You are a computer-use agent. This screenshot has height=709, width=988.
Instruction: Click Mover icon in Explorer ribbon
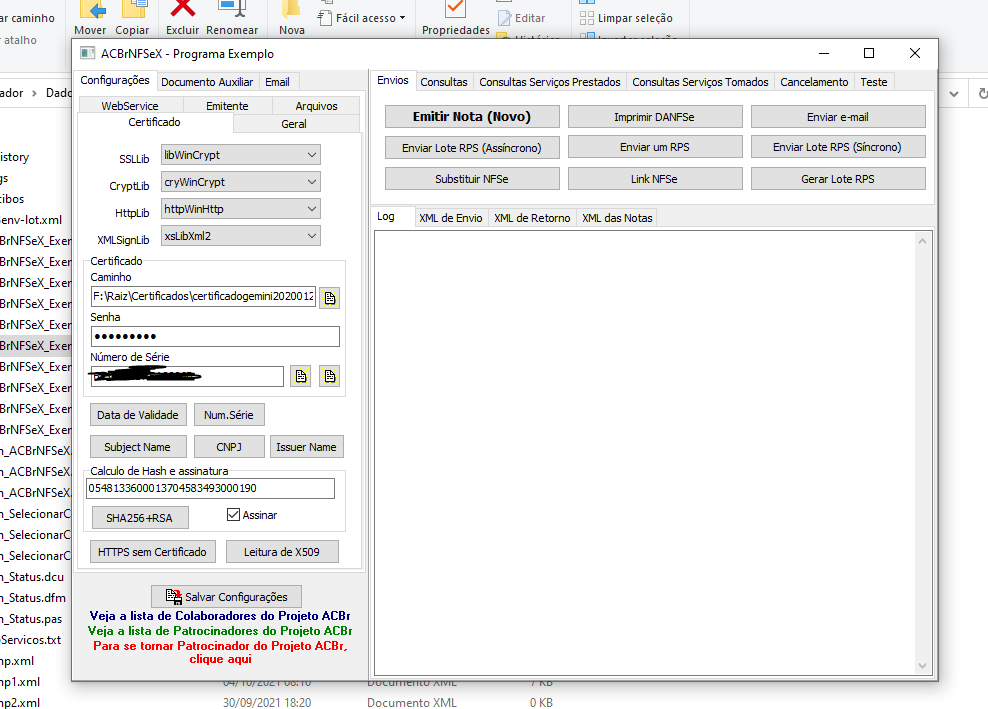(91, 10)
